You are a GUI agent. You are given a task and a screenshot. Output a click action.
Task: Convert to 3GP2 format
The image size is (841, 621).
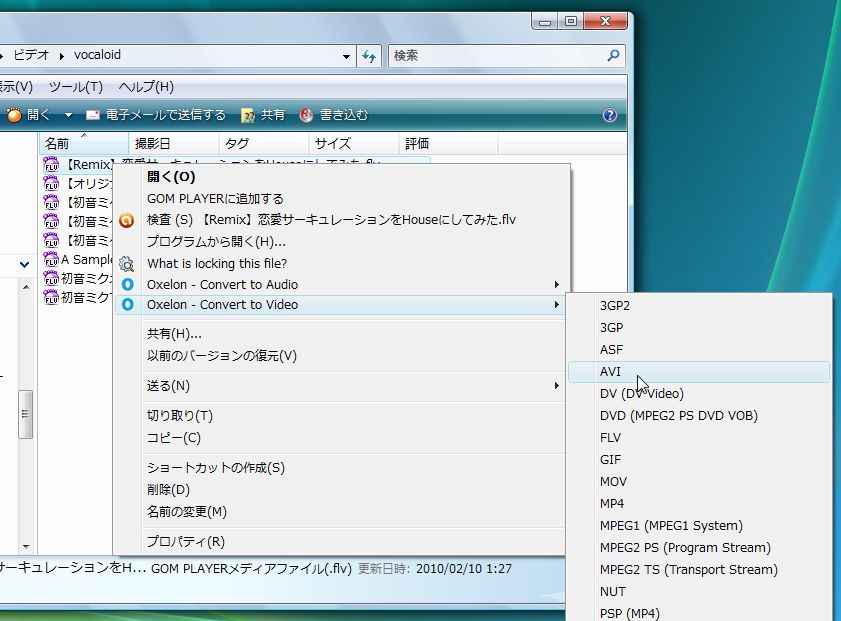click(x=698, y=306)
